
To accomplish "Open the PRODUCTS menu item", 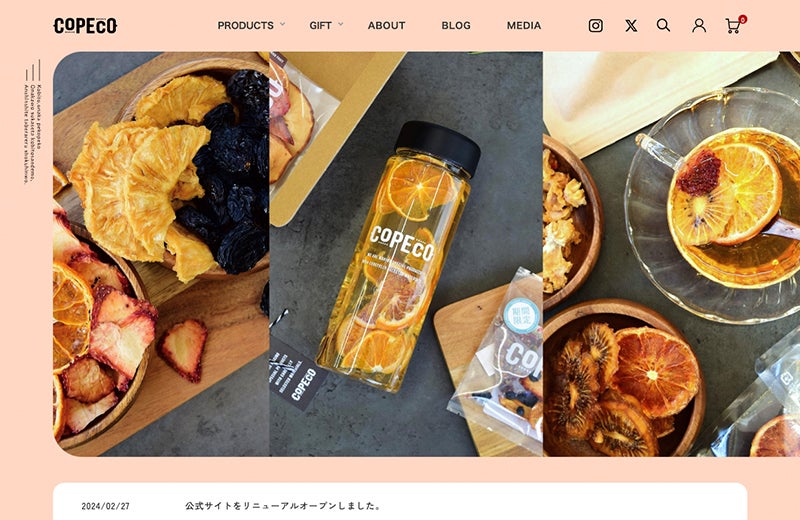I will click(x=245, y=26).
